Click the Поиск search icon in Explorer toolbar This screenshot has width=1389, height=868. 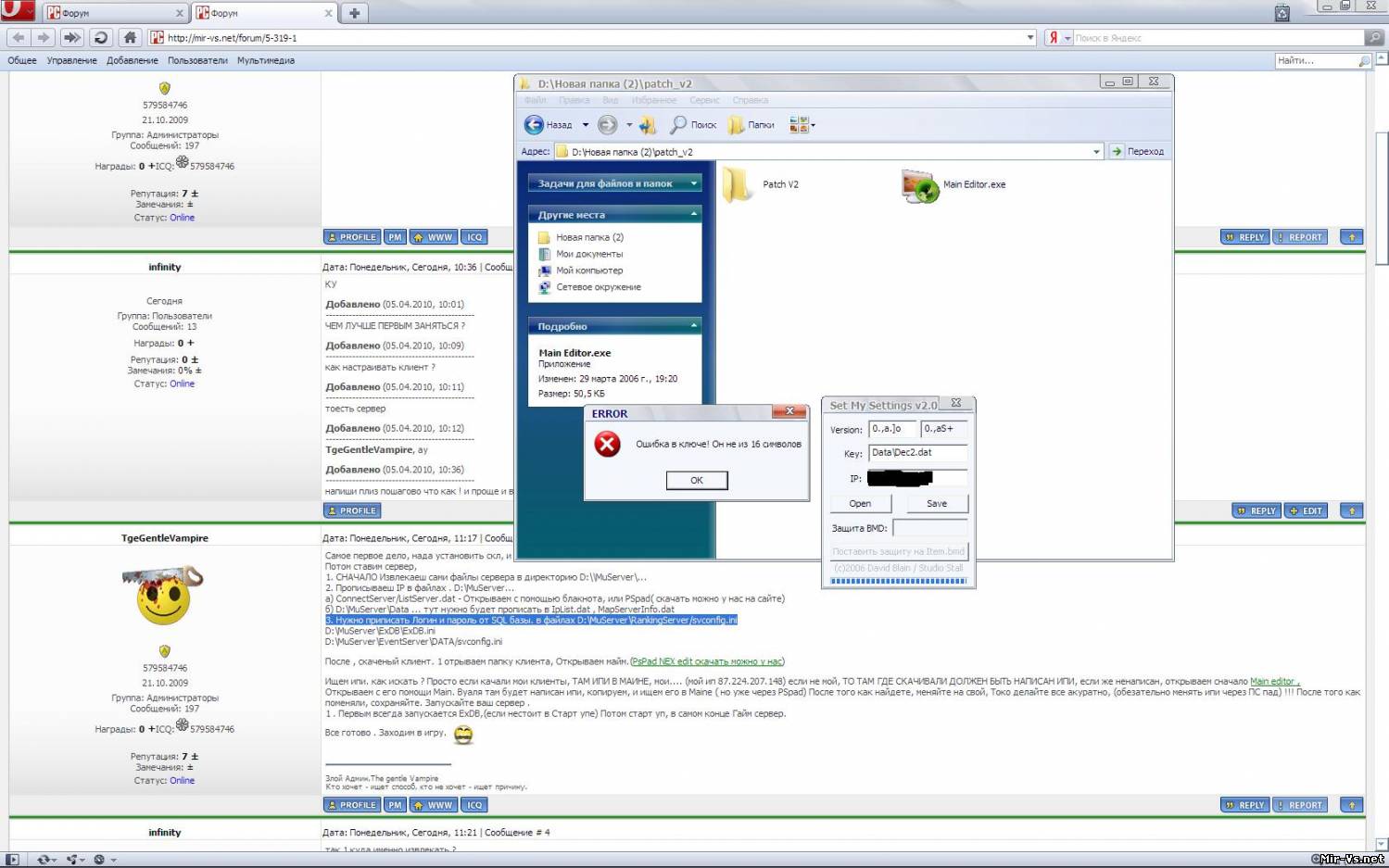(679, 125)
